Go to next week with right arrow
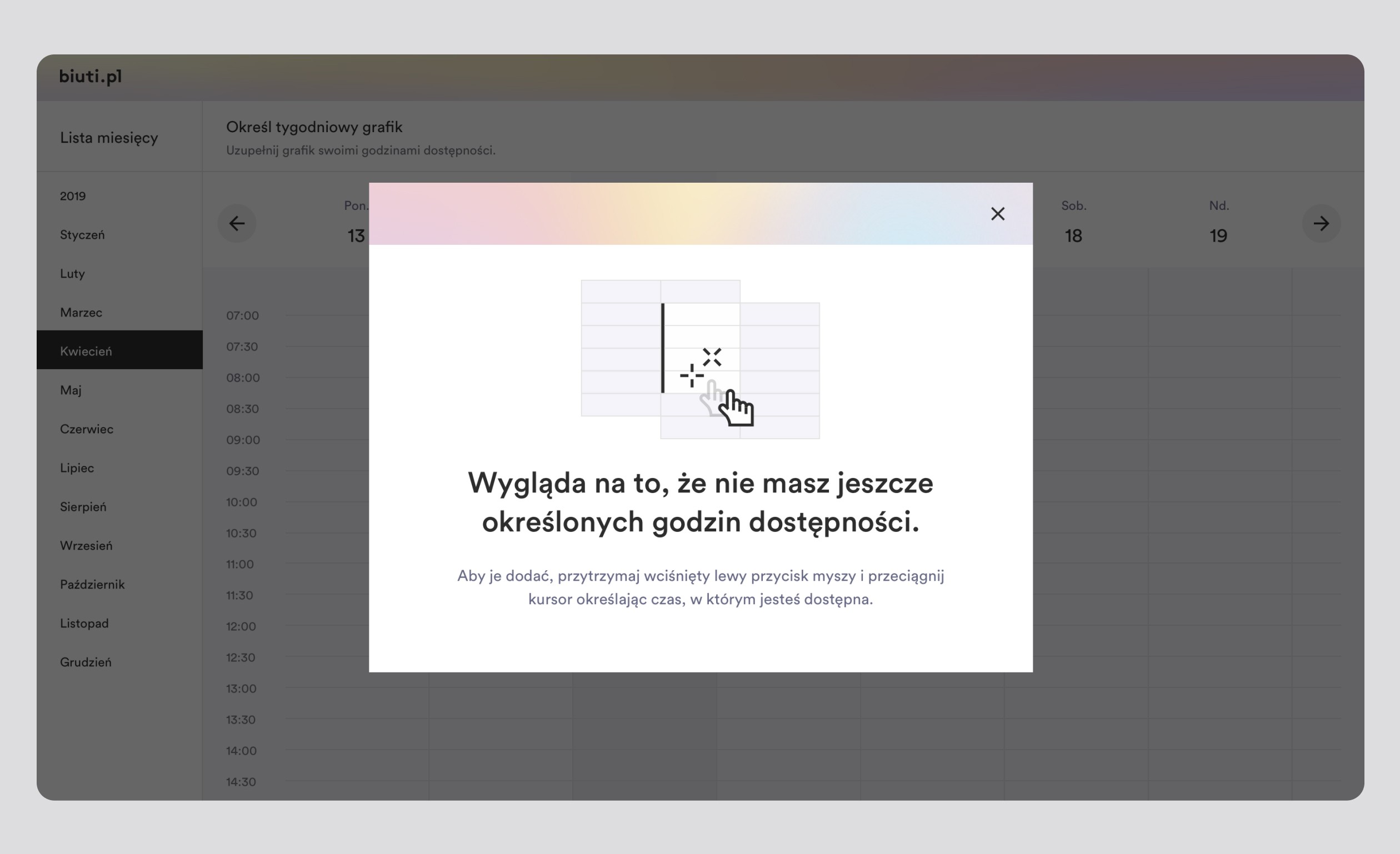 [x=1321, y=224]
